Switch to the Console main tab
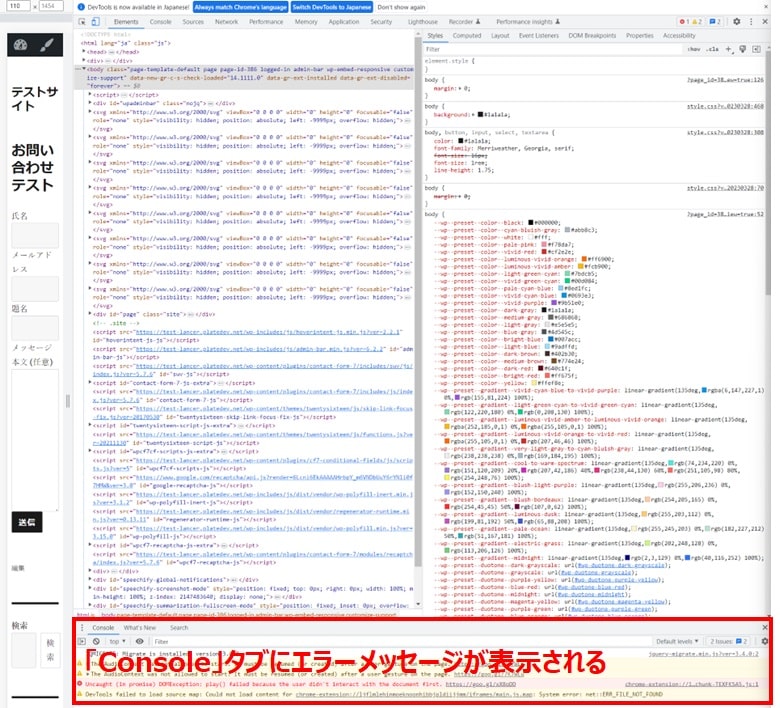 160,22
